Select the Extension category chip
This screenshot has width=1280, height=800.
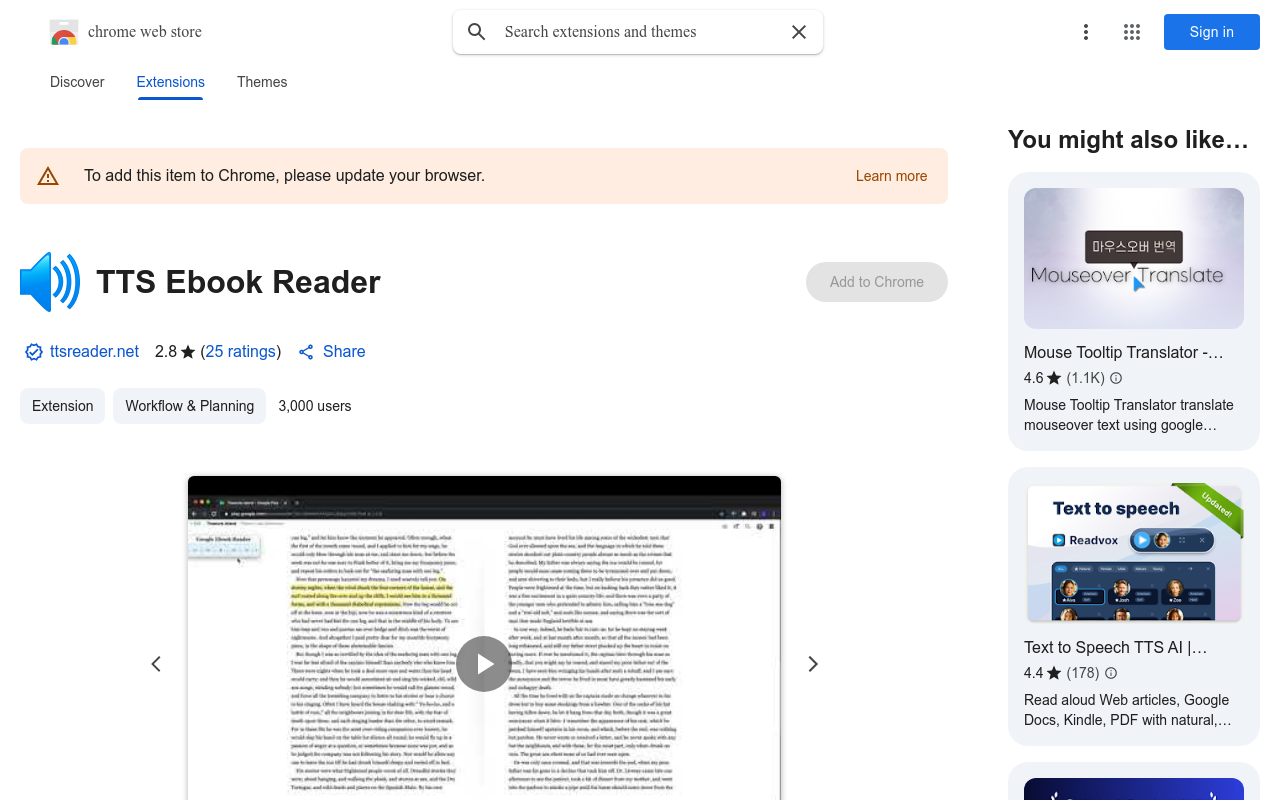(x=63, y=406)
